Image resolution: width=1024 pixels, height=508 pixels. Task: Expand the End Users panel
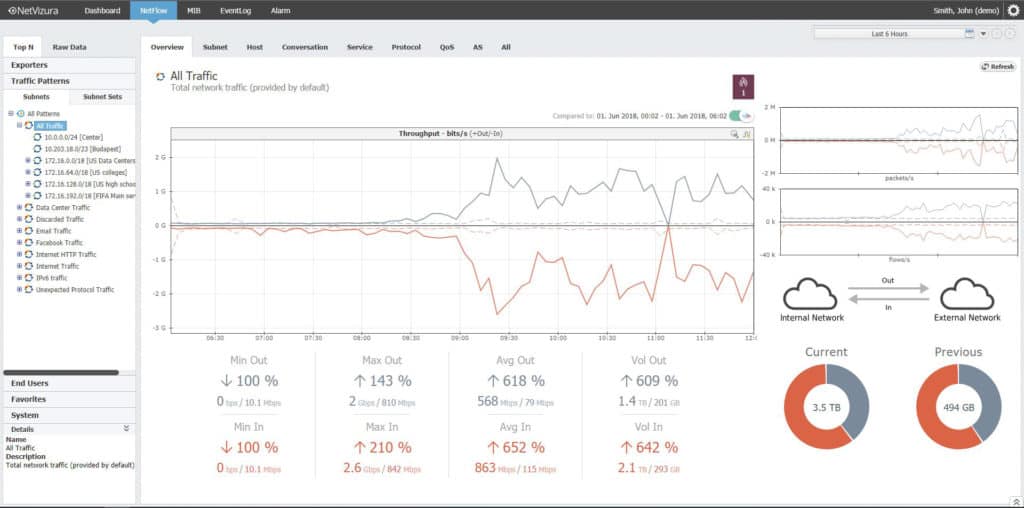pyautogui.click(x=69, y=383)
